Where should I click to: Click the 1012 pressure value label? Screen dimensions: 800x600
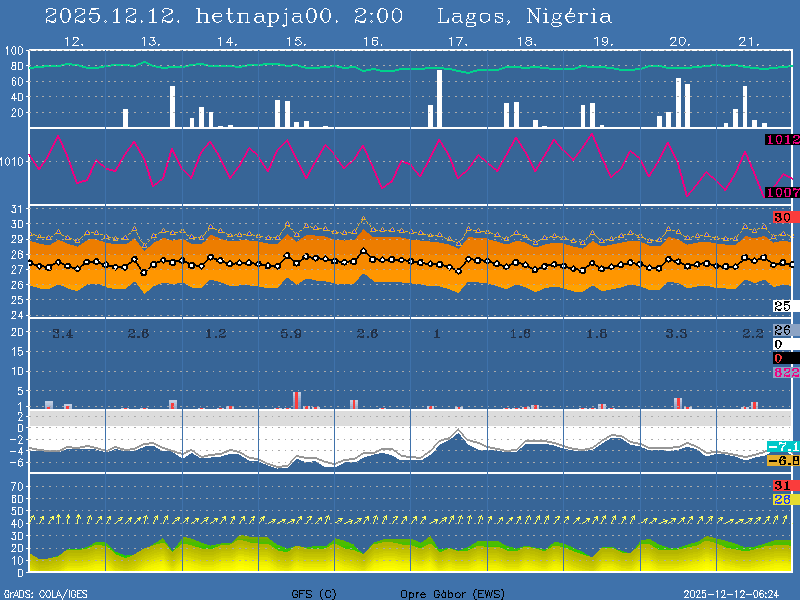point(782,140)
